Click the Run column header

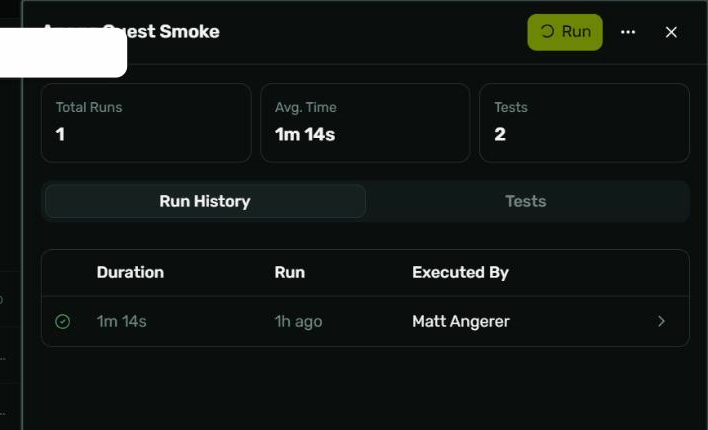point(289,272)
